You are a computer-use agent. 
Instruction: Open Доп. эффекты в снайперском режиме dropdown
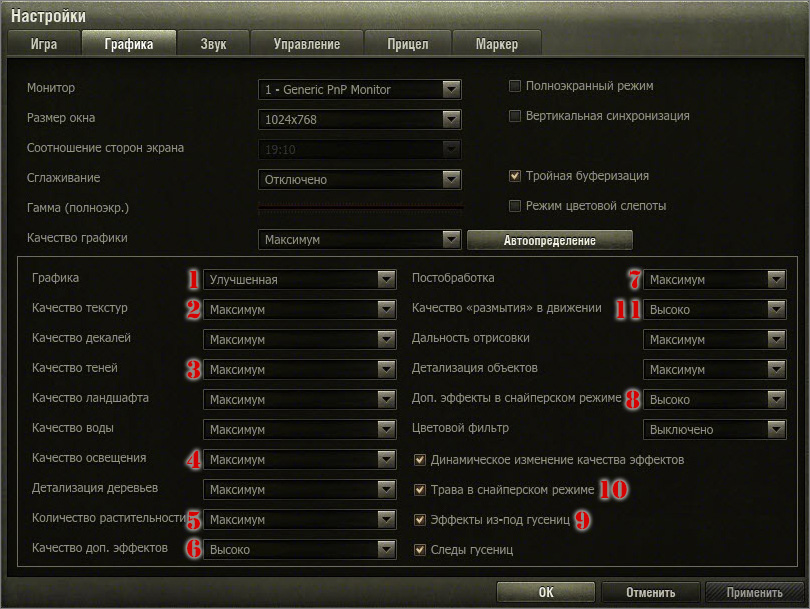pyautogui.click(x=715, y=399)
